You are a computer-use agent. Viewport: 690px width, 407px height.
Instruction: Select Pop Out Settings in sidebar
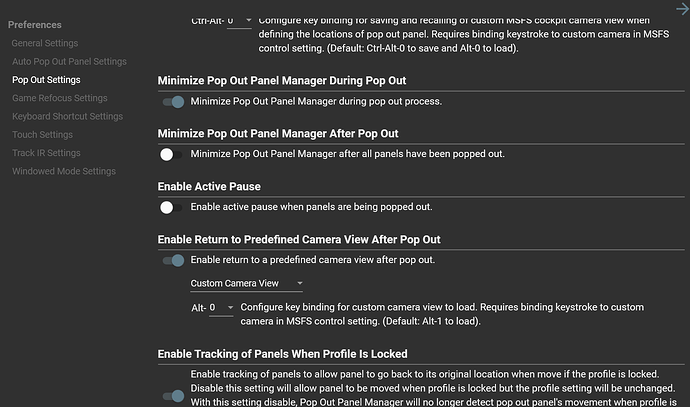(x=46, y=79)
